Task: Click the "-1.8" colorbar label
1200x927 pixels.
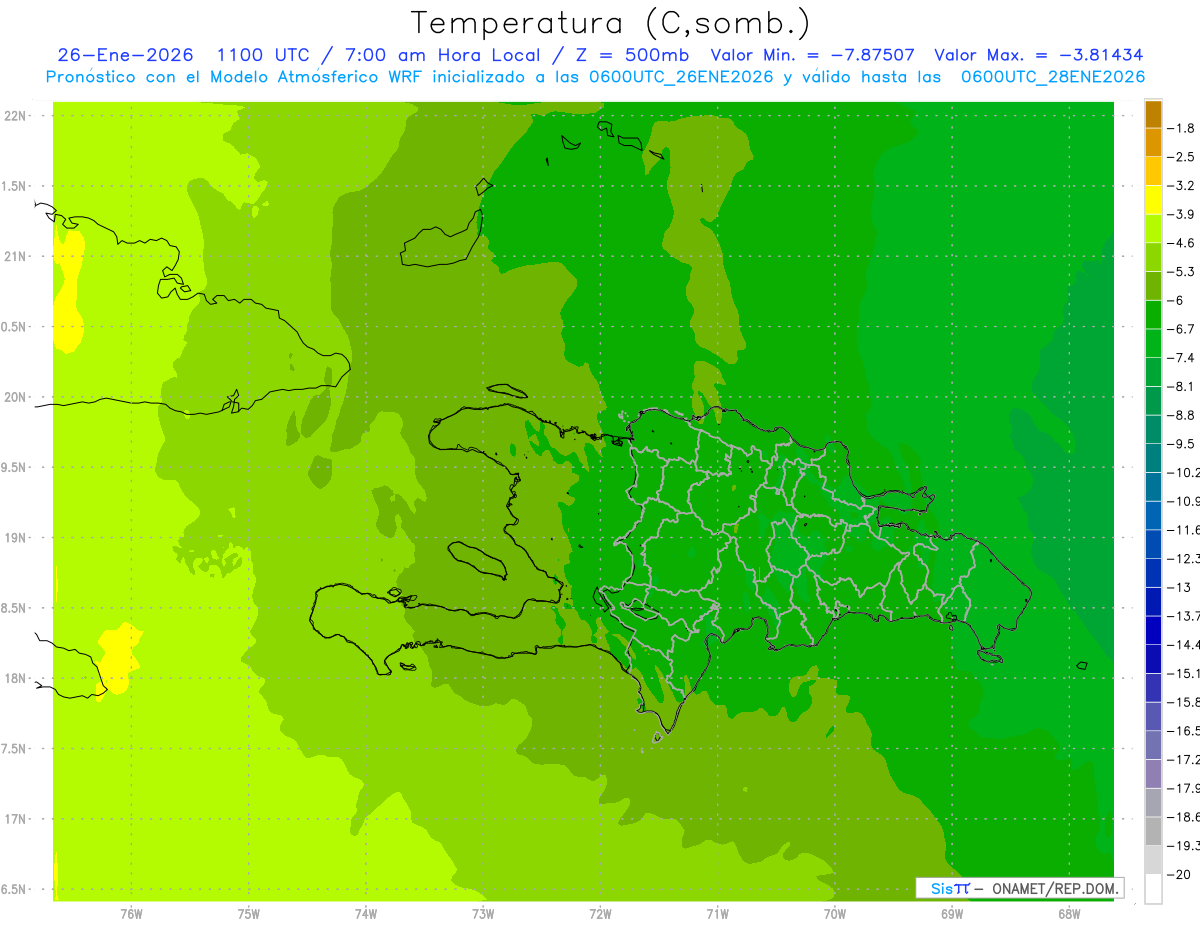Action: pos(1181,128)
